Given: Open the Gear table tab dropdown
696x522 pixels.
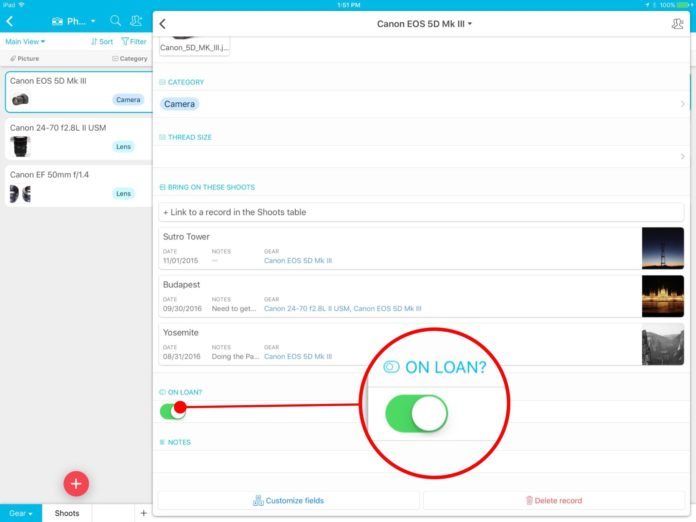Looking at the screenshot, I should pyautogui.click(x=21, y=513).
